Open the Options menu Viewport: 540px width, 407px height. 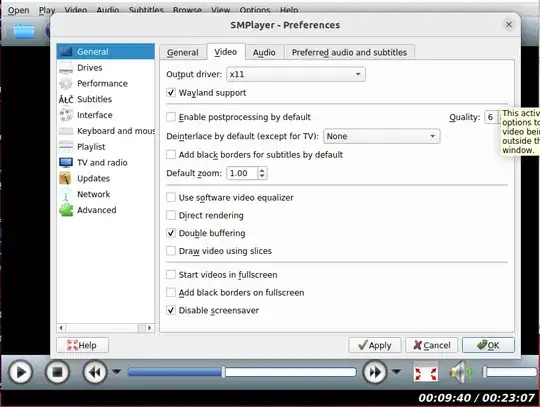coord(255,10)
